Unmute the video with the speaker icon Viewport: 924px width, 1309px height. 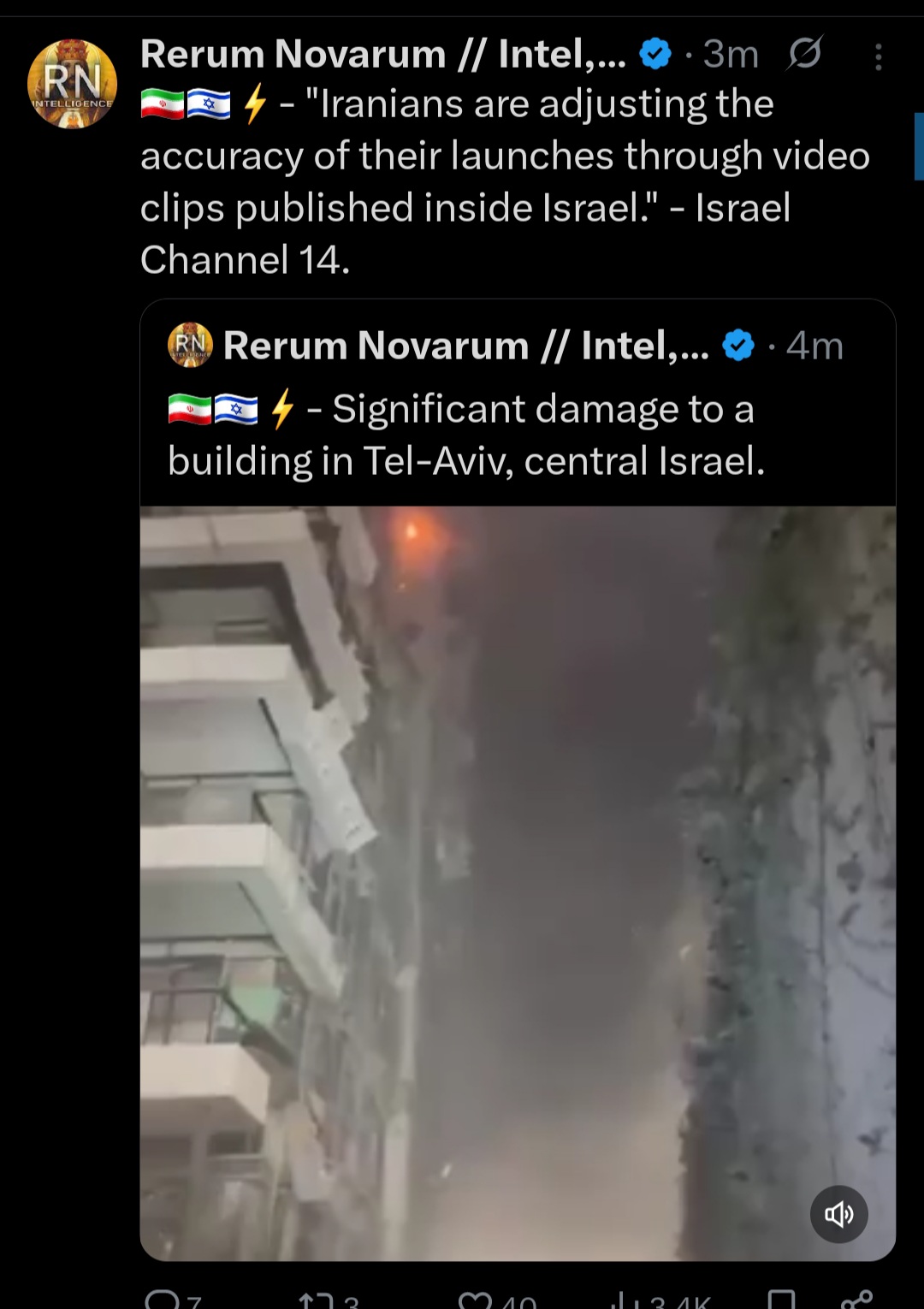click(x=838, y=1214)
